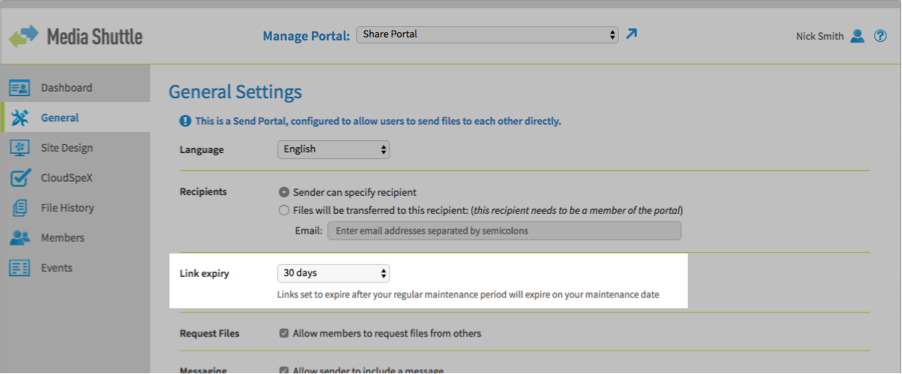This screenshot has height=374, width=902.
Task: Open CloudSpeX section
Action: point(67,178)
